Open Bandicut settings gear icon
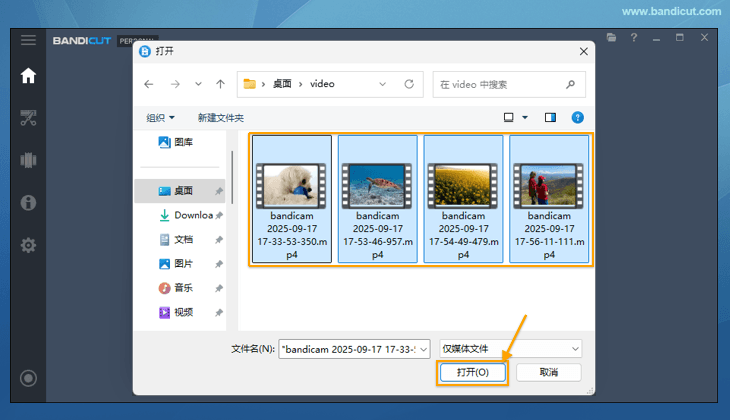The width and height of the screenshot is (730, 420). tap(28, 245)
